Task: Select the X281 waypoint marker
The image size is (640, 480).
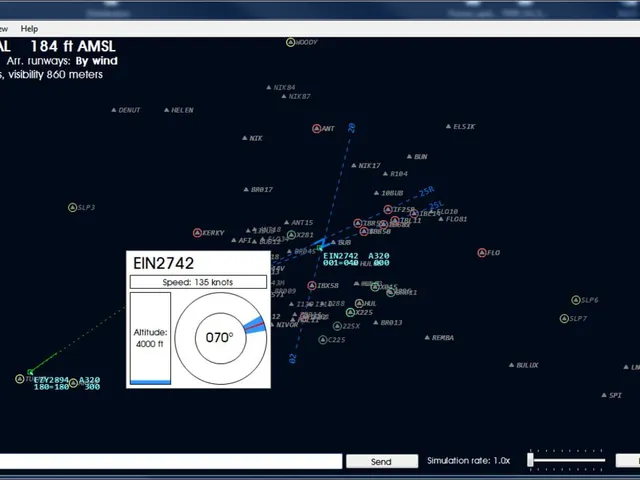Action: [x=291, y=235]
